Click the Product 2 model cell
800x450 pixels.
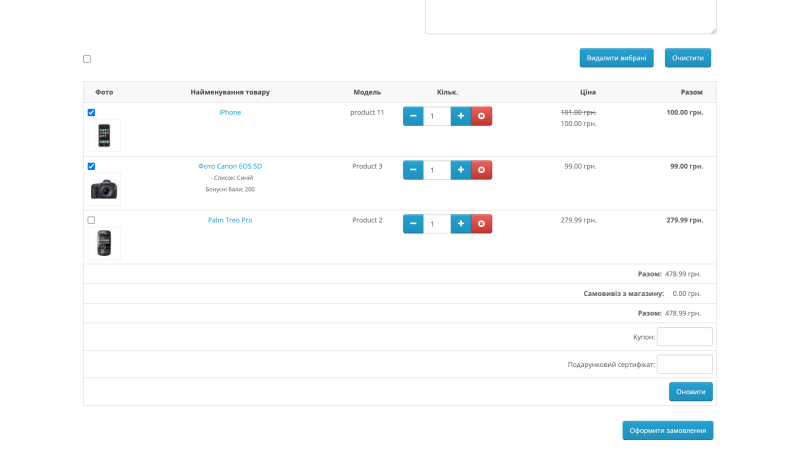(x=367, y=220)
